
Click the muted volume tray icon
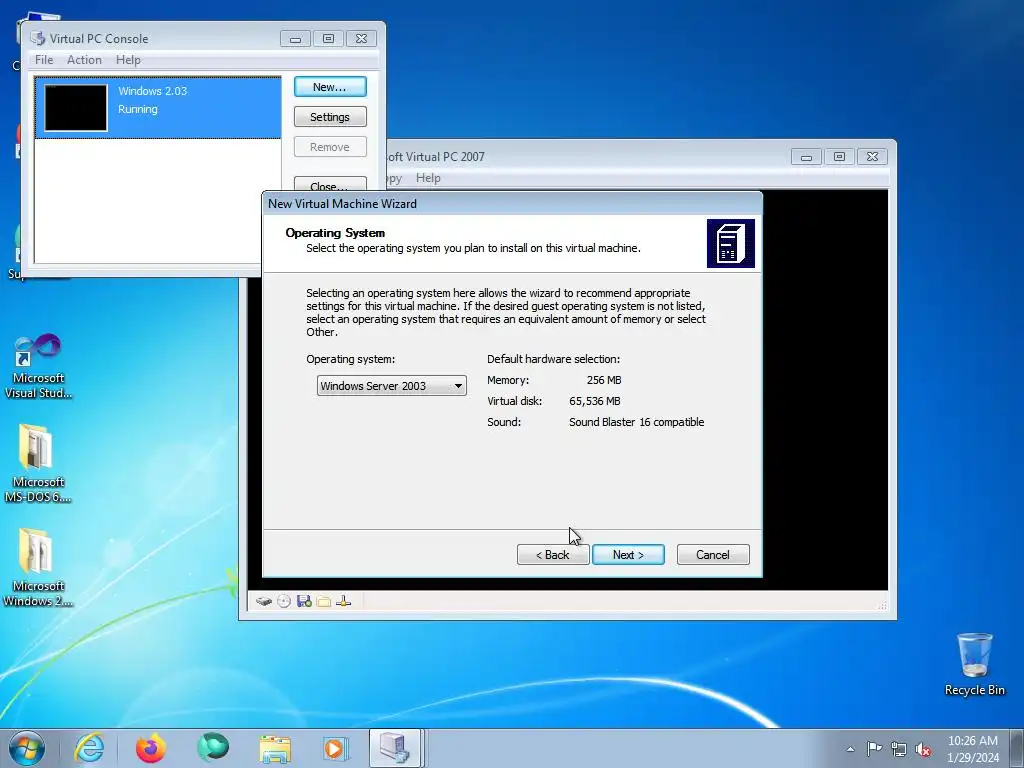[x=923, y=749]
